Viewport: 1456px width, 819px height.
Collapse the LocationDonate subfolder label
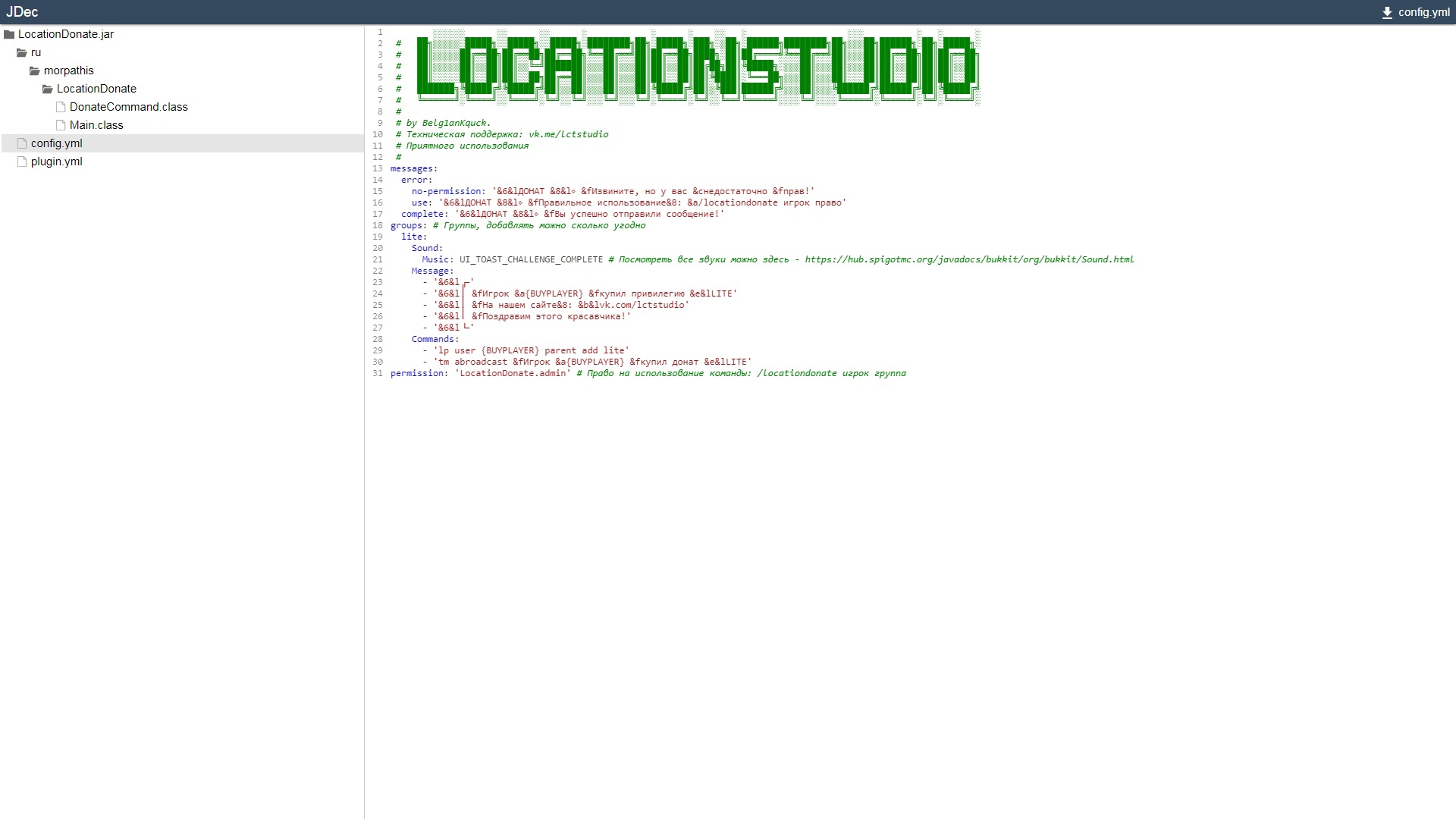96,89
